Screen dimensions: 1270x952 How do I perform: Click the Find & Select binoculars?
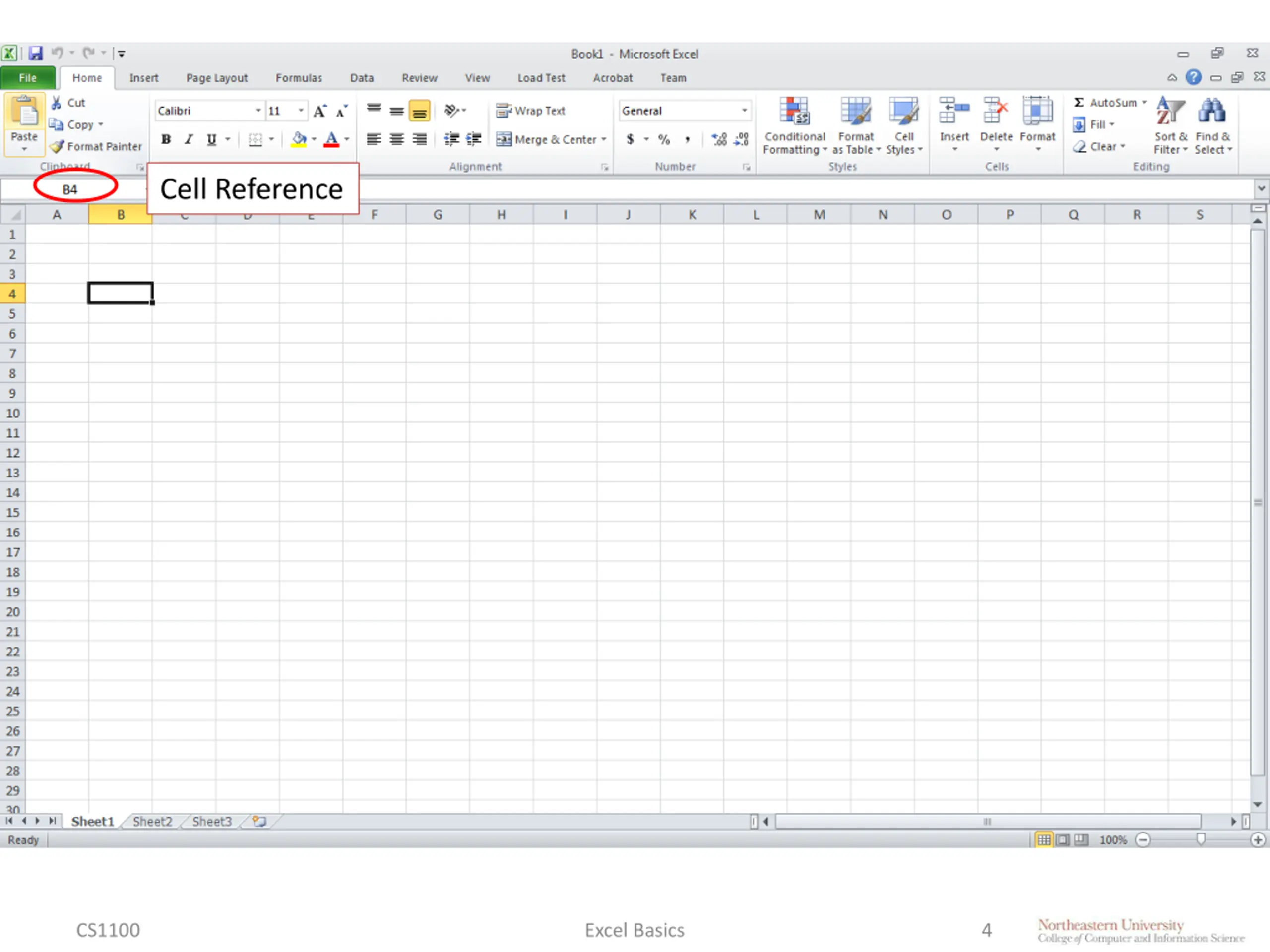(1212, 124)
